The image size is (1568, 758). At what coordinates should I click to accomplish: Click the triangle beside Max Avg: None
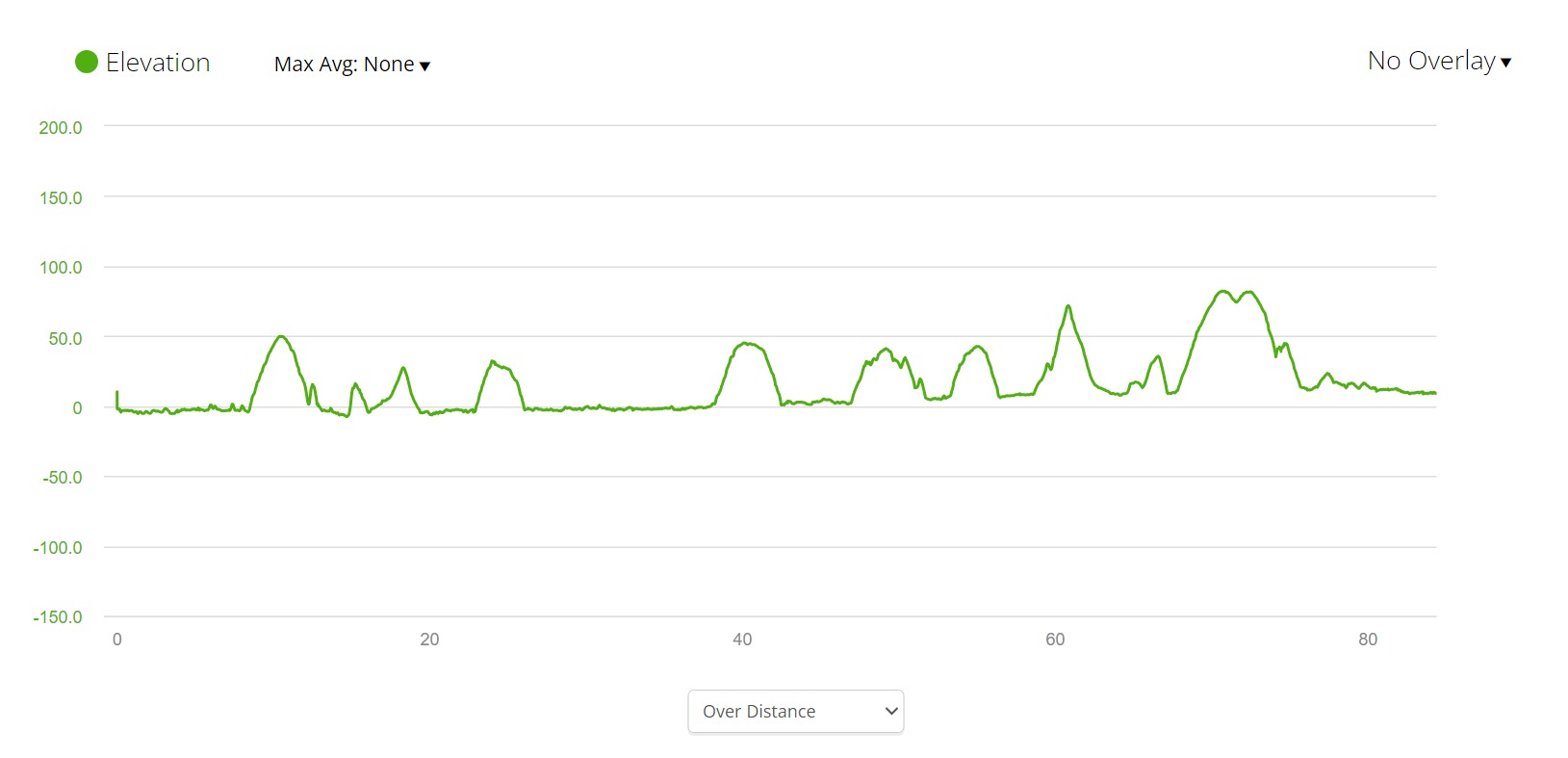pos(425,66)
